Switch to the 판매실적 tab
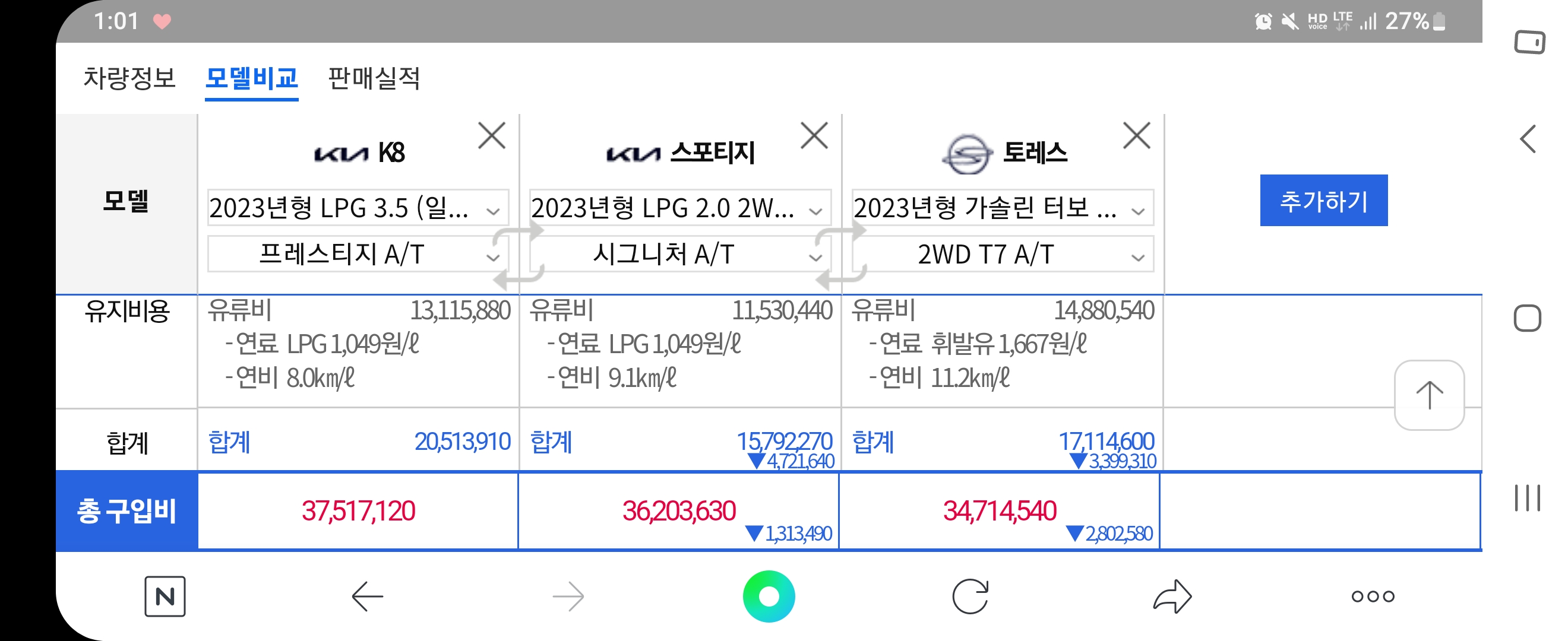Screen dimensions: 1568x641 pos(374,78)
